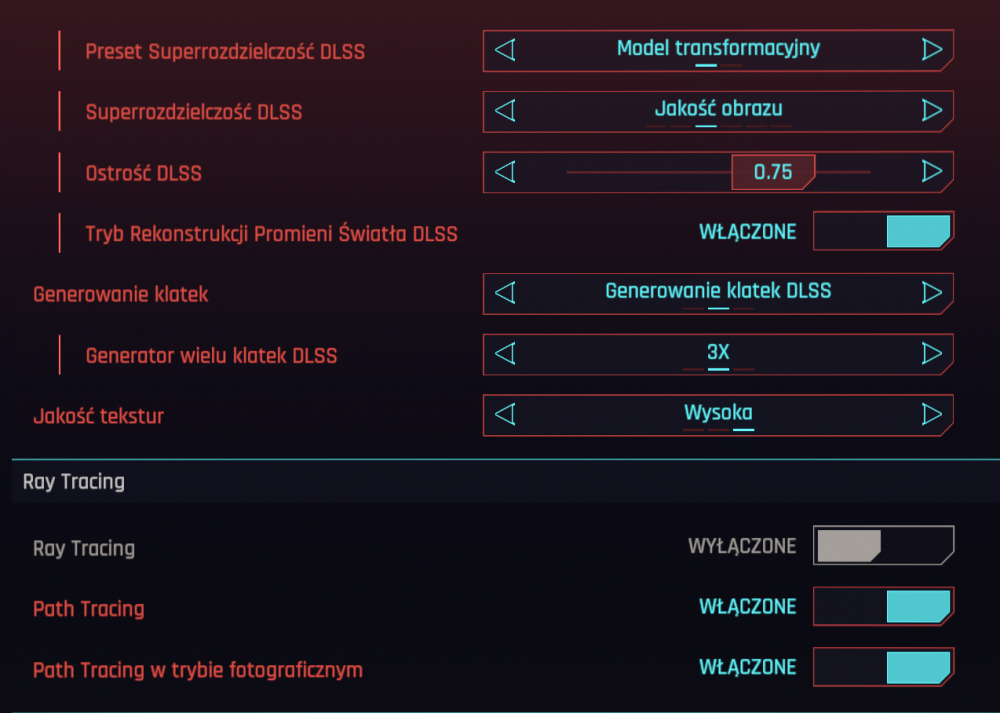Toggle Path Tracing w trybie fotograficznym
Screen dimensions: 1000x713
tap(883, 667)
